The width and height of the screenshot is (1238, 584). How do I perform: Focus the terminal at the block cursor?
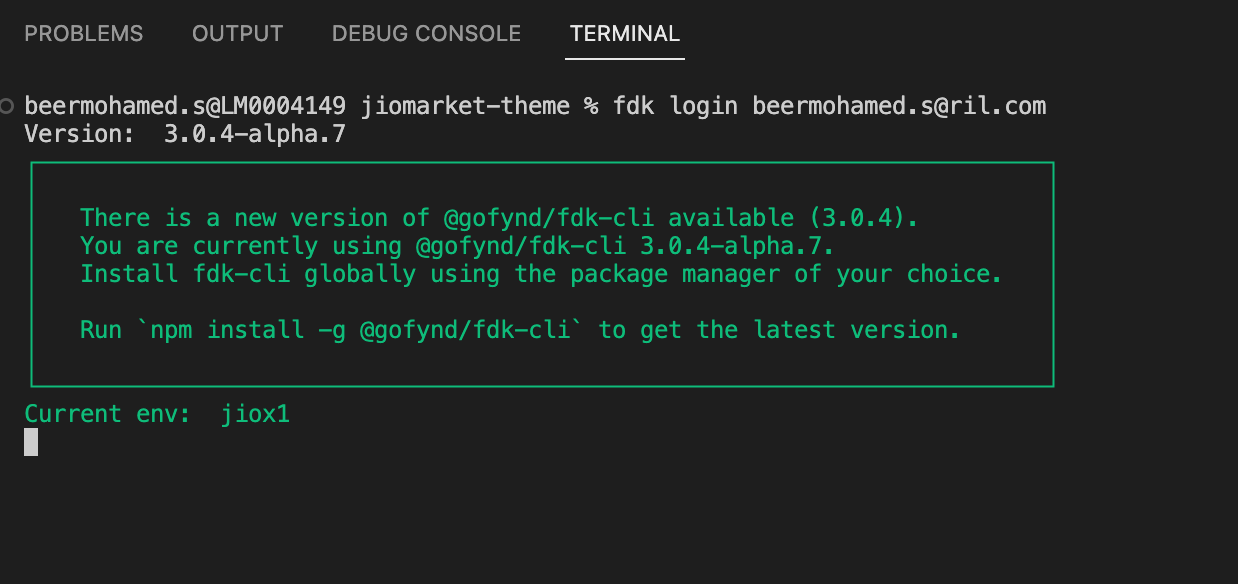pos(31,442)
